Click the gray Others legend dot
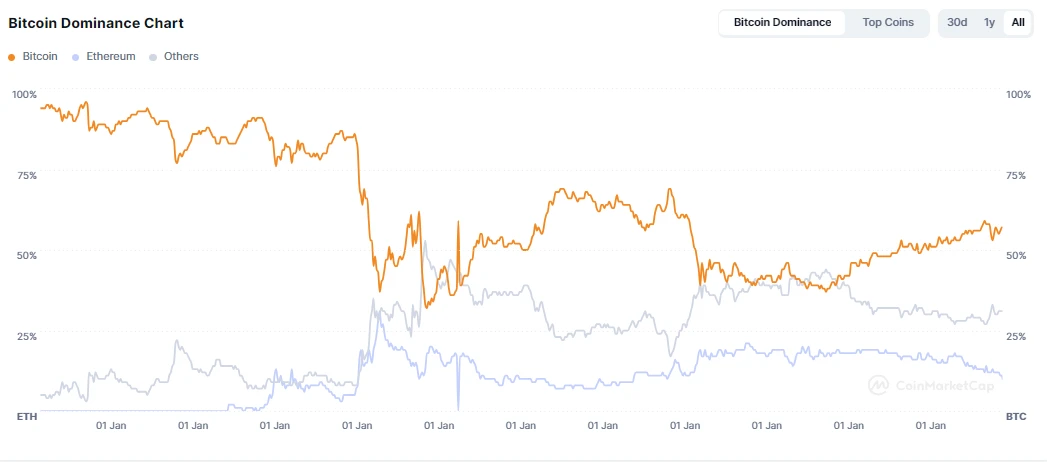The width and height of the screenshot is (1047, 462). click(x=153, y=57)
